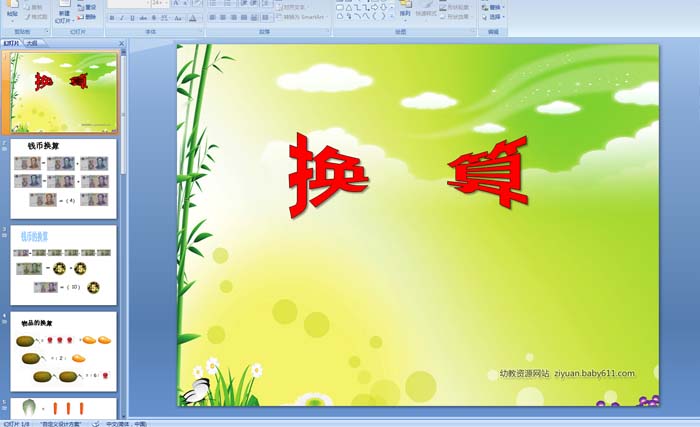700x427 pixels.
Task: Open Convert to SmartArt dropdown
Action: coord(301,17)
